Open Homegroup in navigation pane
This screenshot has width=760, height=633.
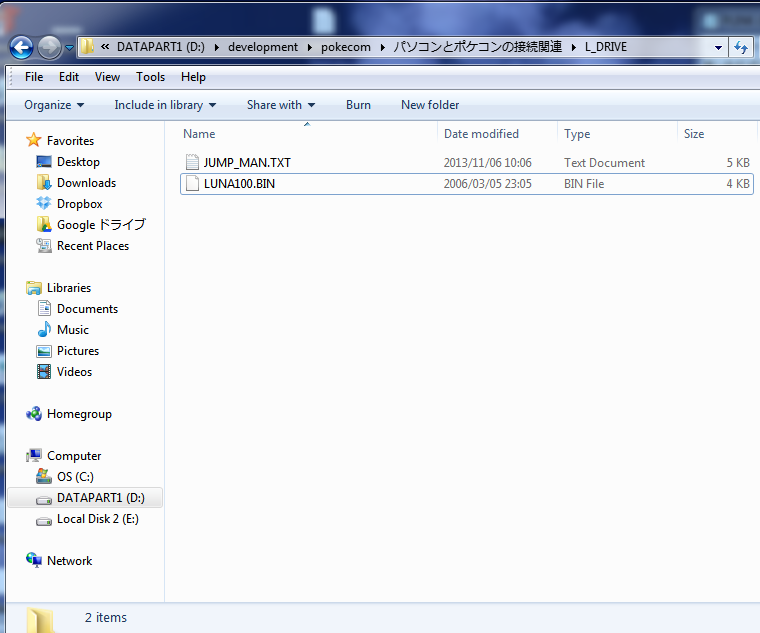(x=79, y=414)
